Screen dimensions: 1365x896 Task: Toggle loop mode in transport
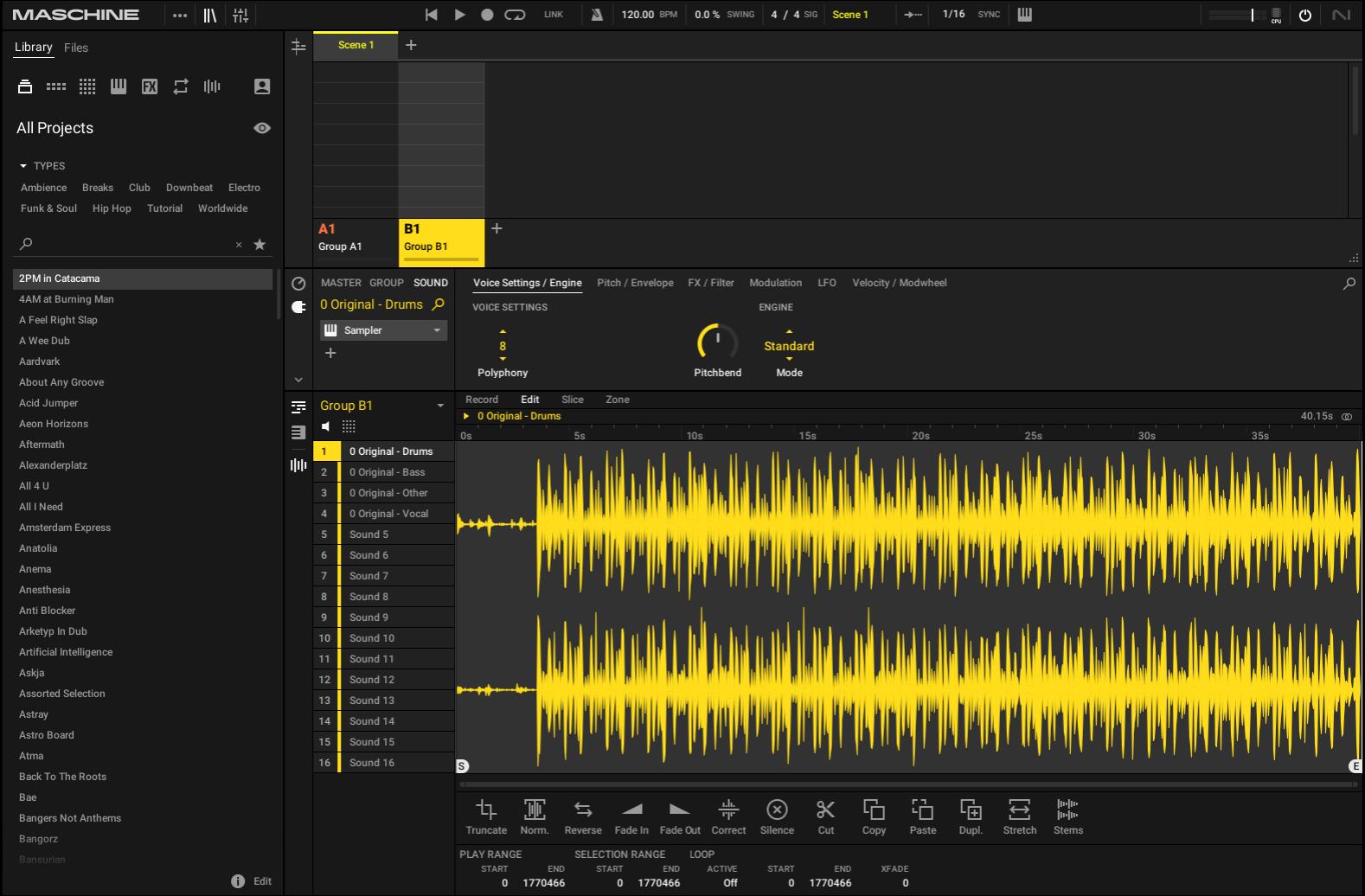[515, 15]
